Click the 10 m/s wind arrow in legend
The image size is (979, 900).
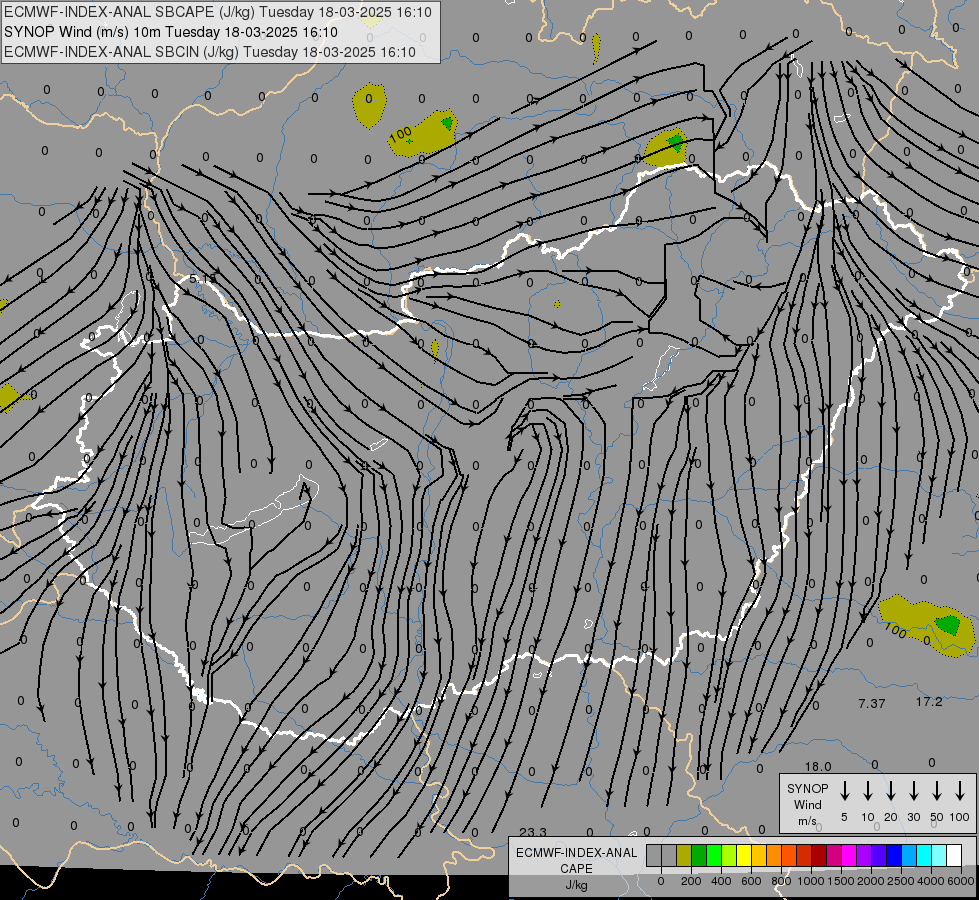pyautogui.click(x=867, y=791)
